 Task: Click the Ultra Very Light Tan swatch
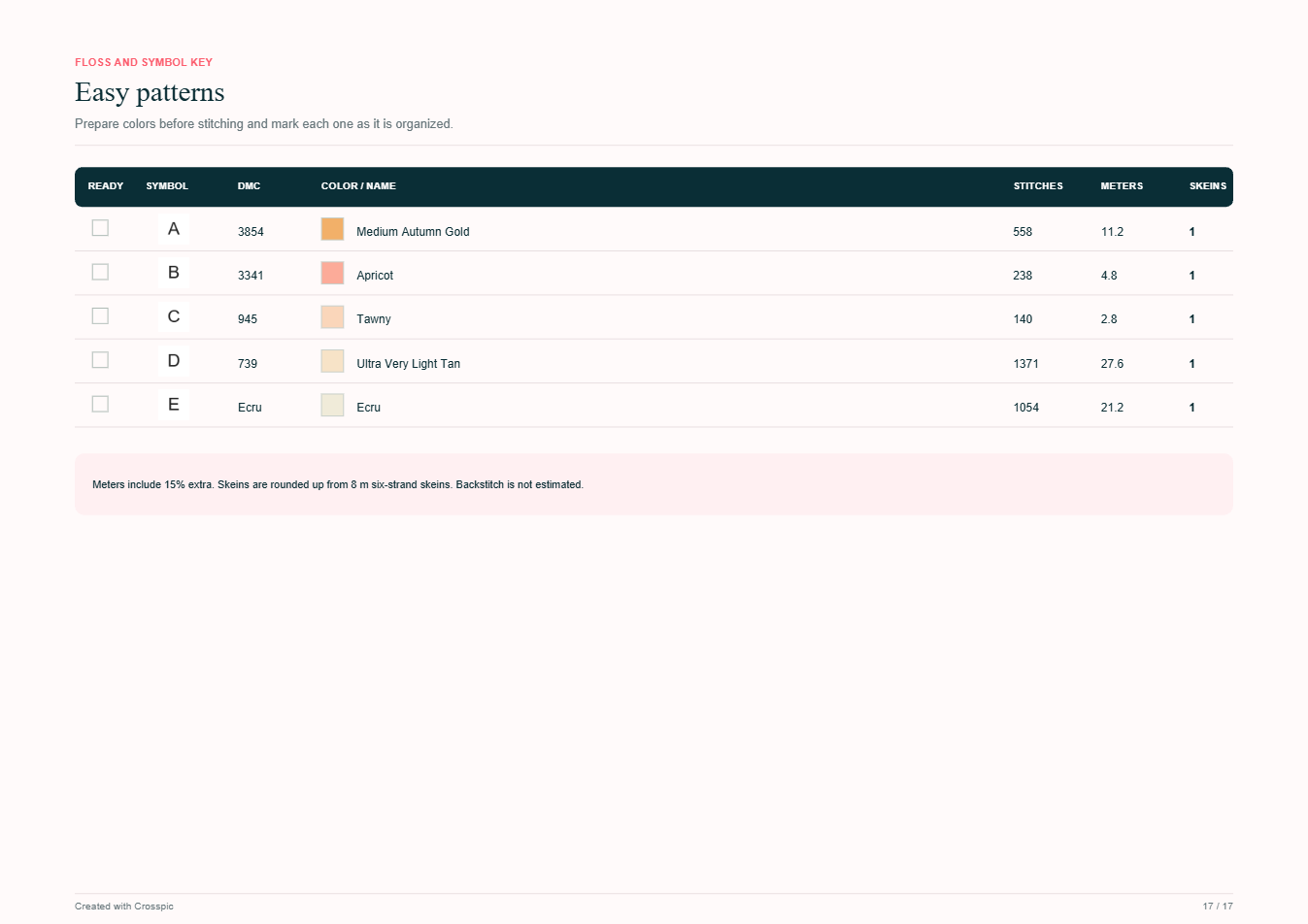point(332,361)
